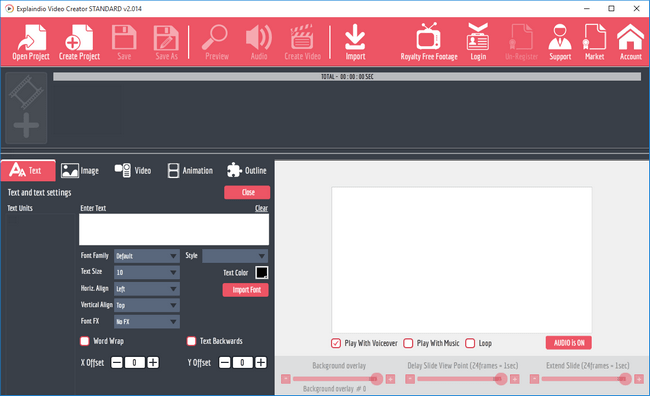Decrease Y Offset with minus button
The image size is (650, 396).
coord(224,362)
